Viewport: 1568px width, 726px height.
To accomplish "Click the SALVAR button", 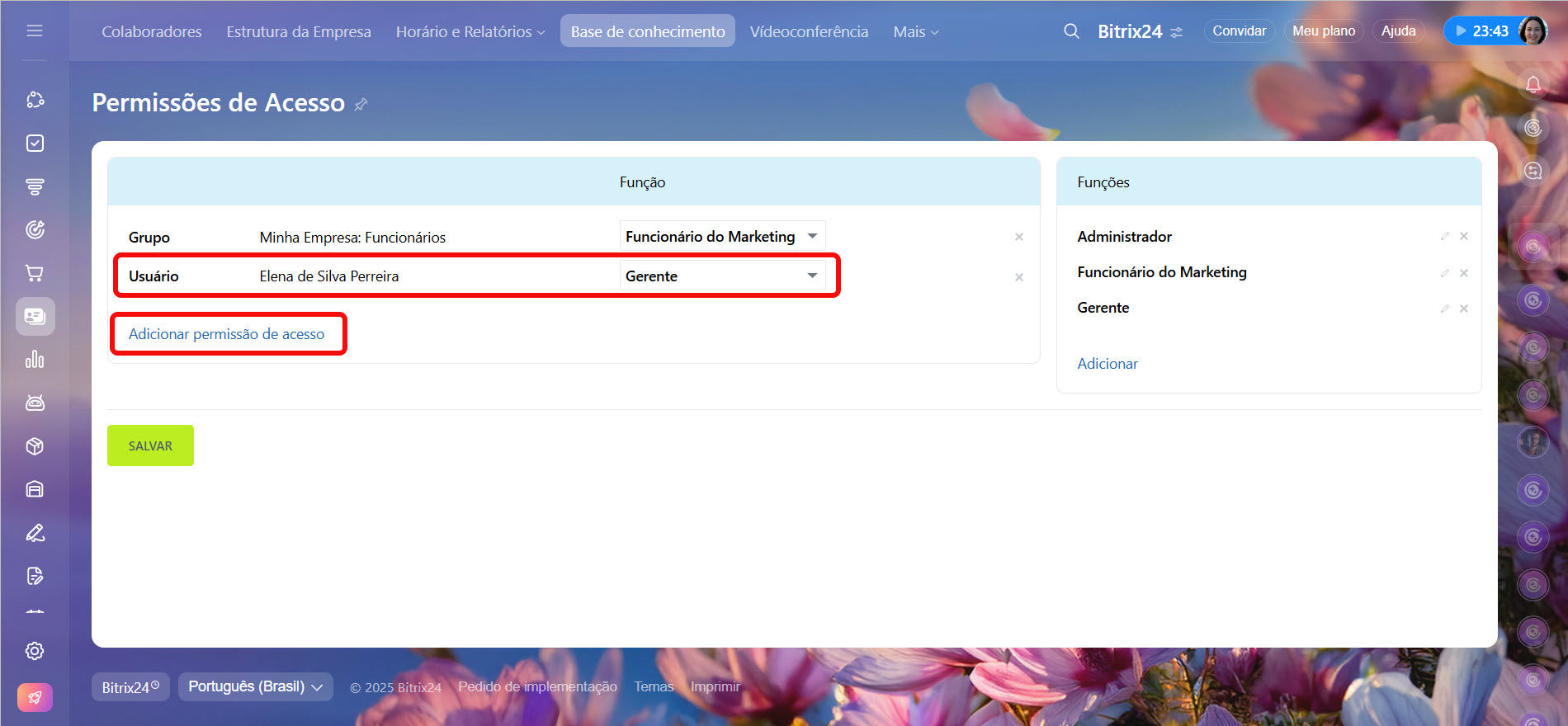I will (x=150, y=445).
